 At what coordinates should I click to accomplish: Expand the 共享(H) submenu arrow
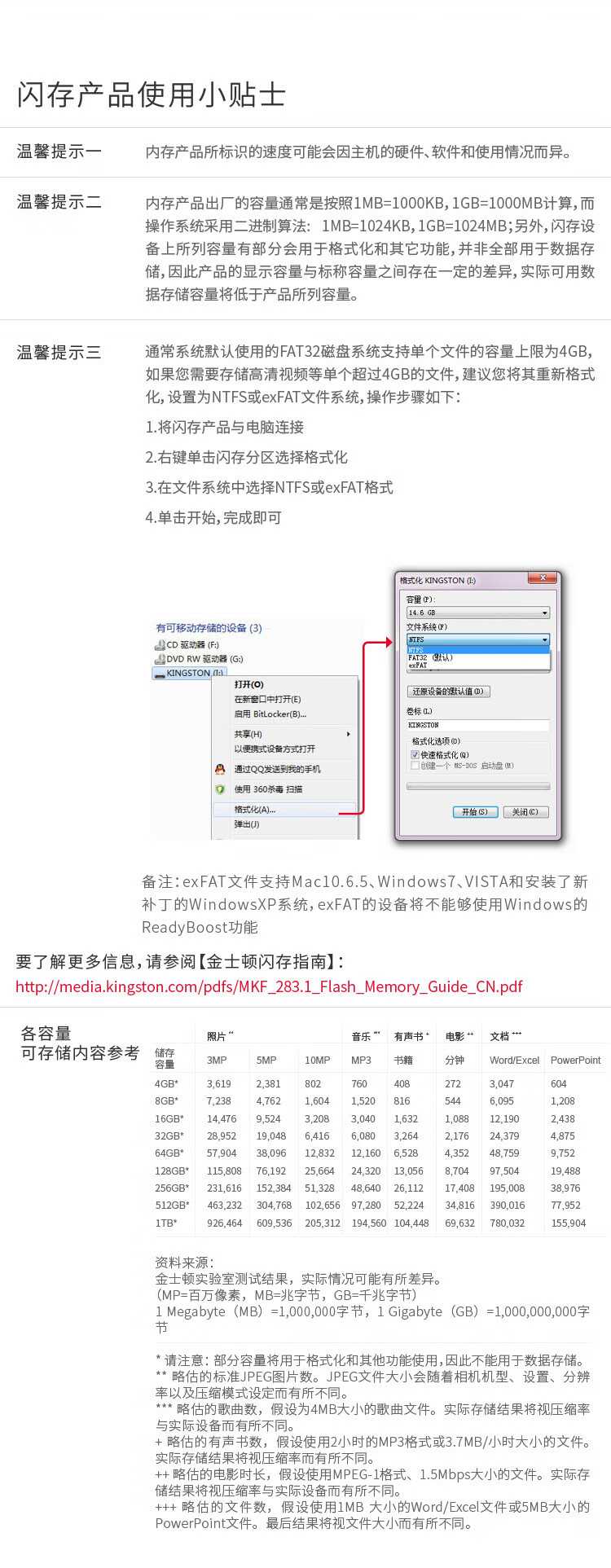click(349, 734)
